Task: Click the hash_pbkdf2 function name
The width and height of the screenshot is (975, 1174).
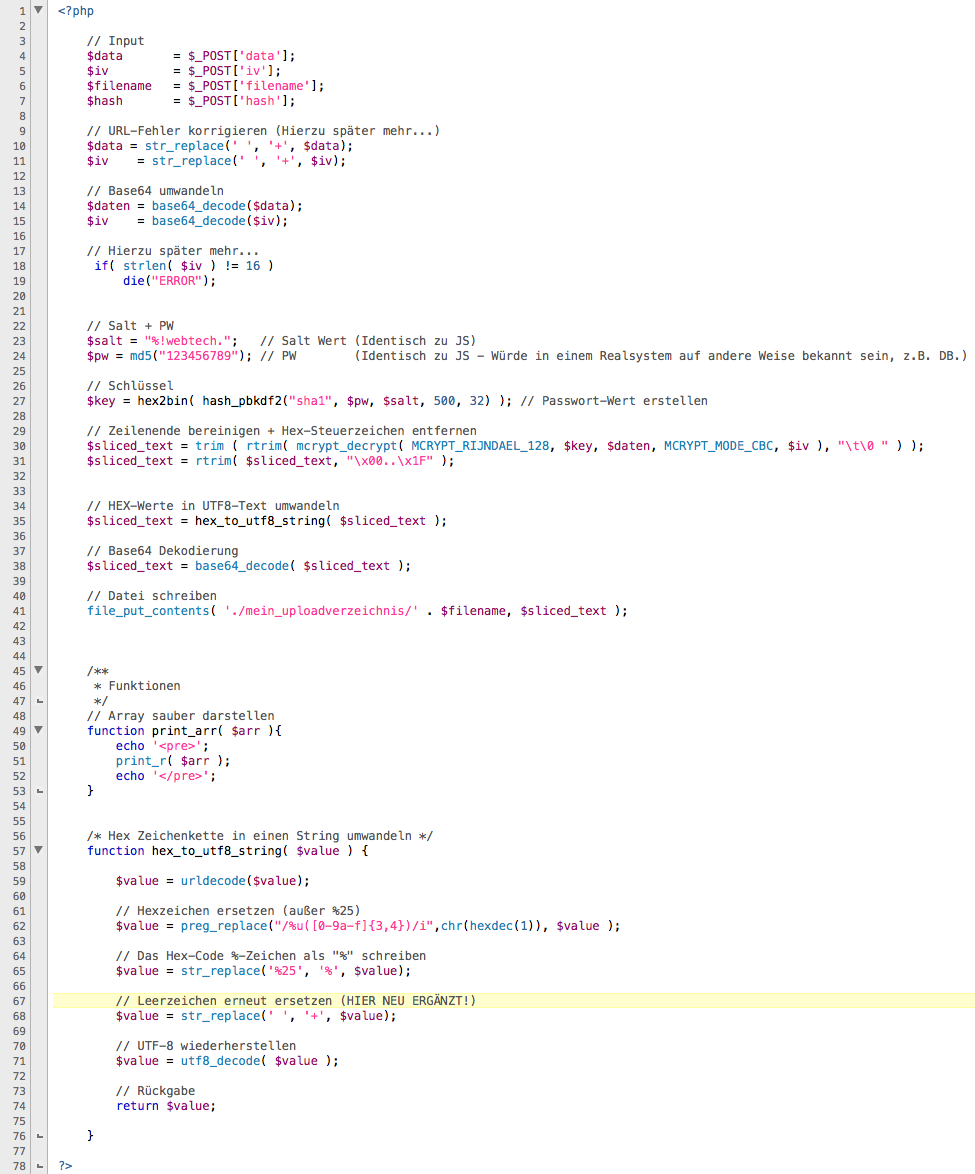Action: 241,401
